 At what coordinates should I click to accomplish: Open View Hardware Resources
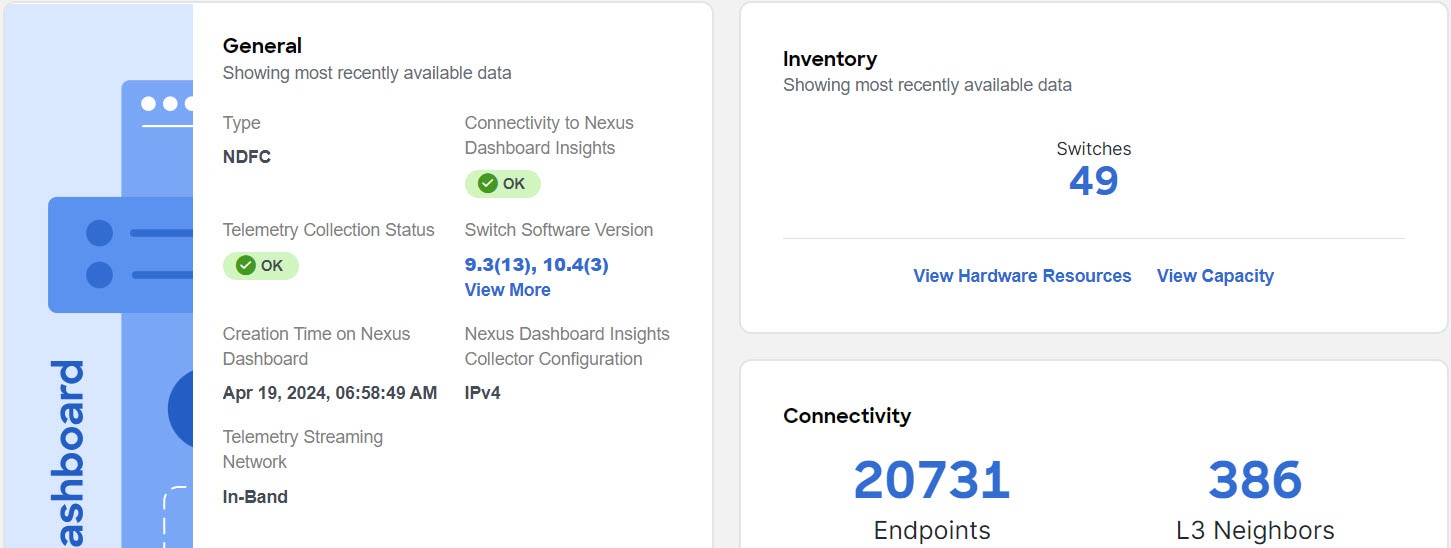(x=1022, y=276)
